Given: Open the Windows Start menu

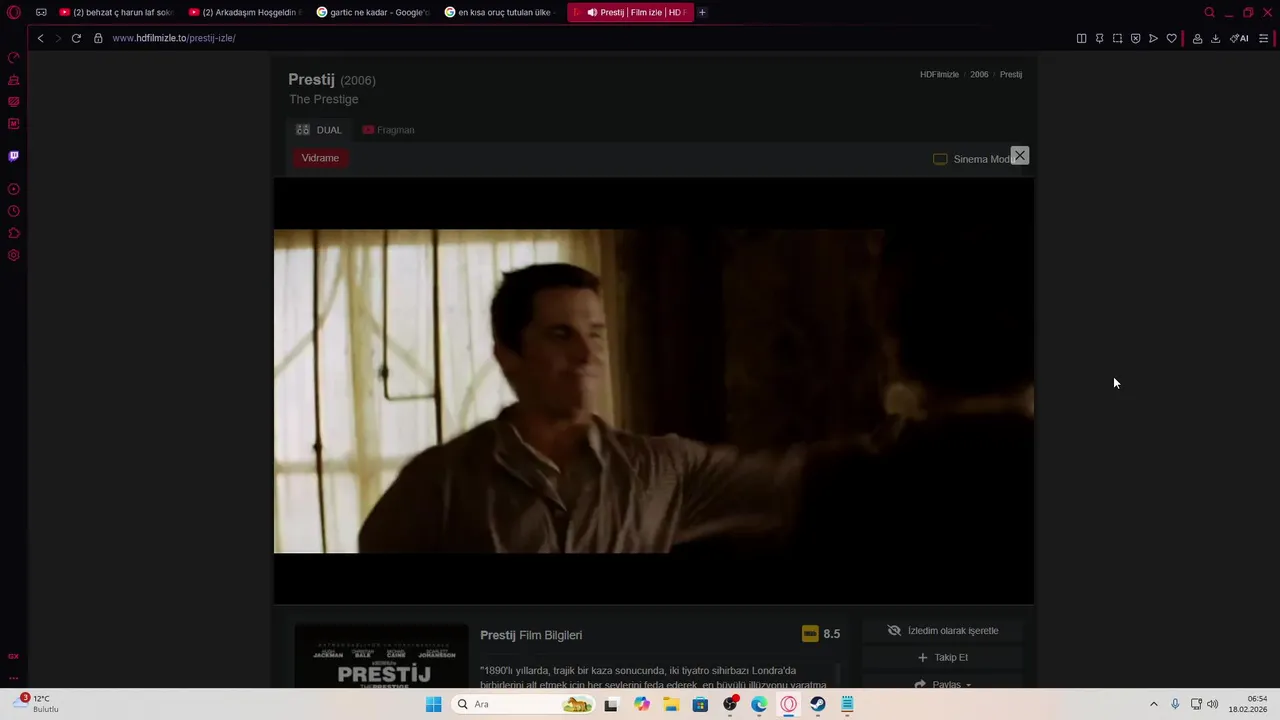Looking at the screenshot, I should (x=433, y=704).
